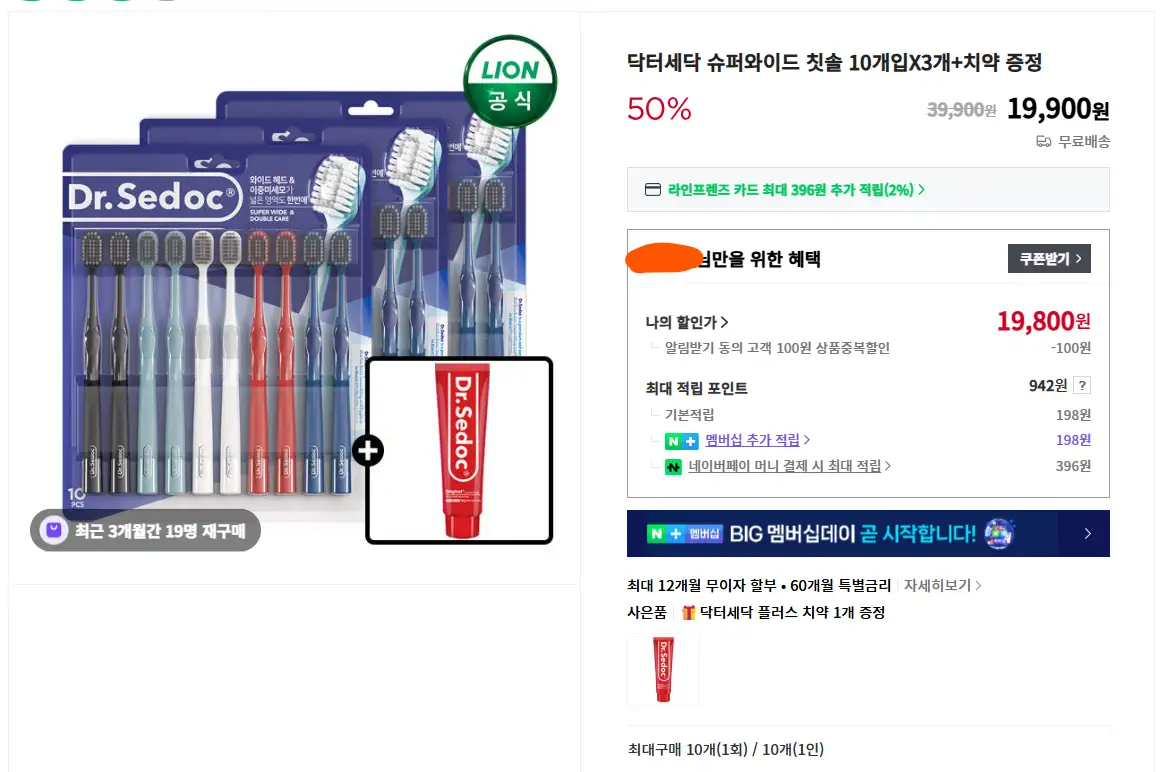This screenshot has width=1176, height=772.
Task: Click the credit card icon in the Line Friends banner
Action: click(653, 190)
